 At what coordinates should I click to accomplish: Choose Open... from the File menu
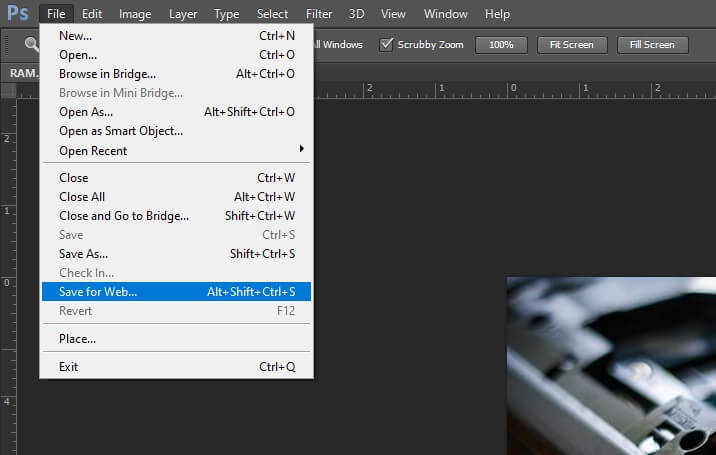[x=177, y=55]
